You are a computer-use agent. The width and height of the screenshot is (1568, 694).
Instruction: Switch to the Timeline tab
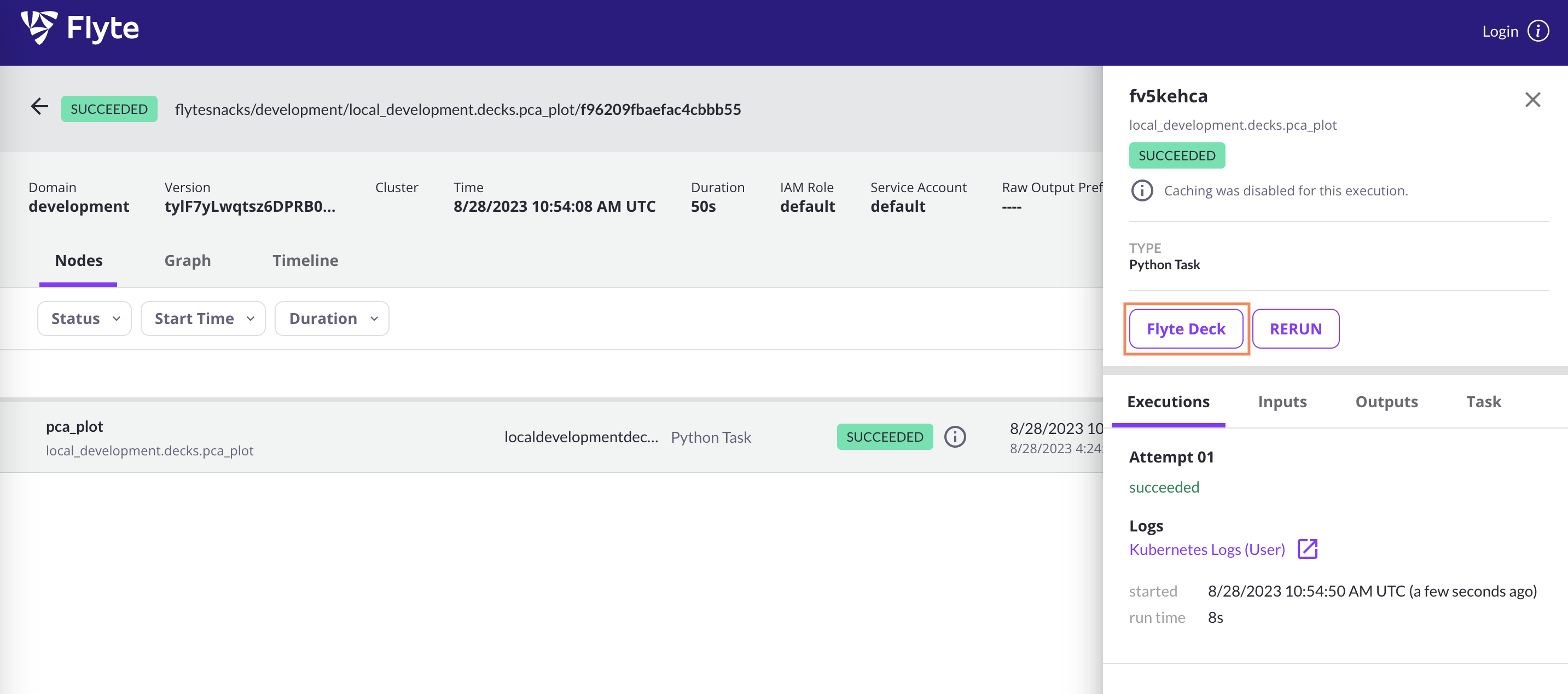[305, 261]
